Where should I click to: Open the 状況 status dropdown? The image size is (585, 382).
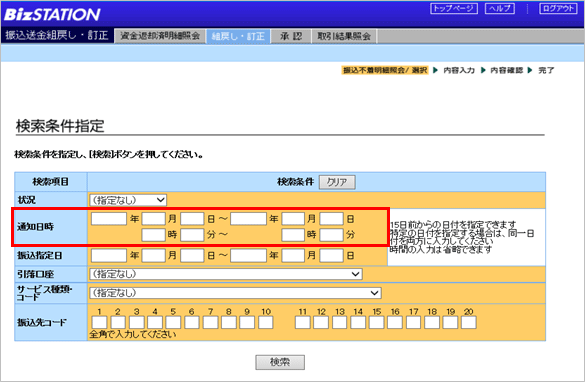(x=128, y=200)
